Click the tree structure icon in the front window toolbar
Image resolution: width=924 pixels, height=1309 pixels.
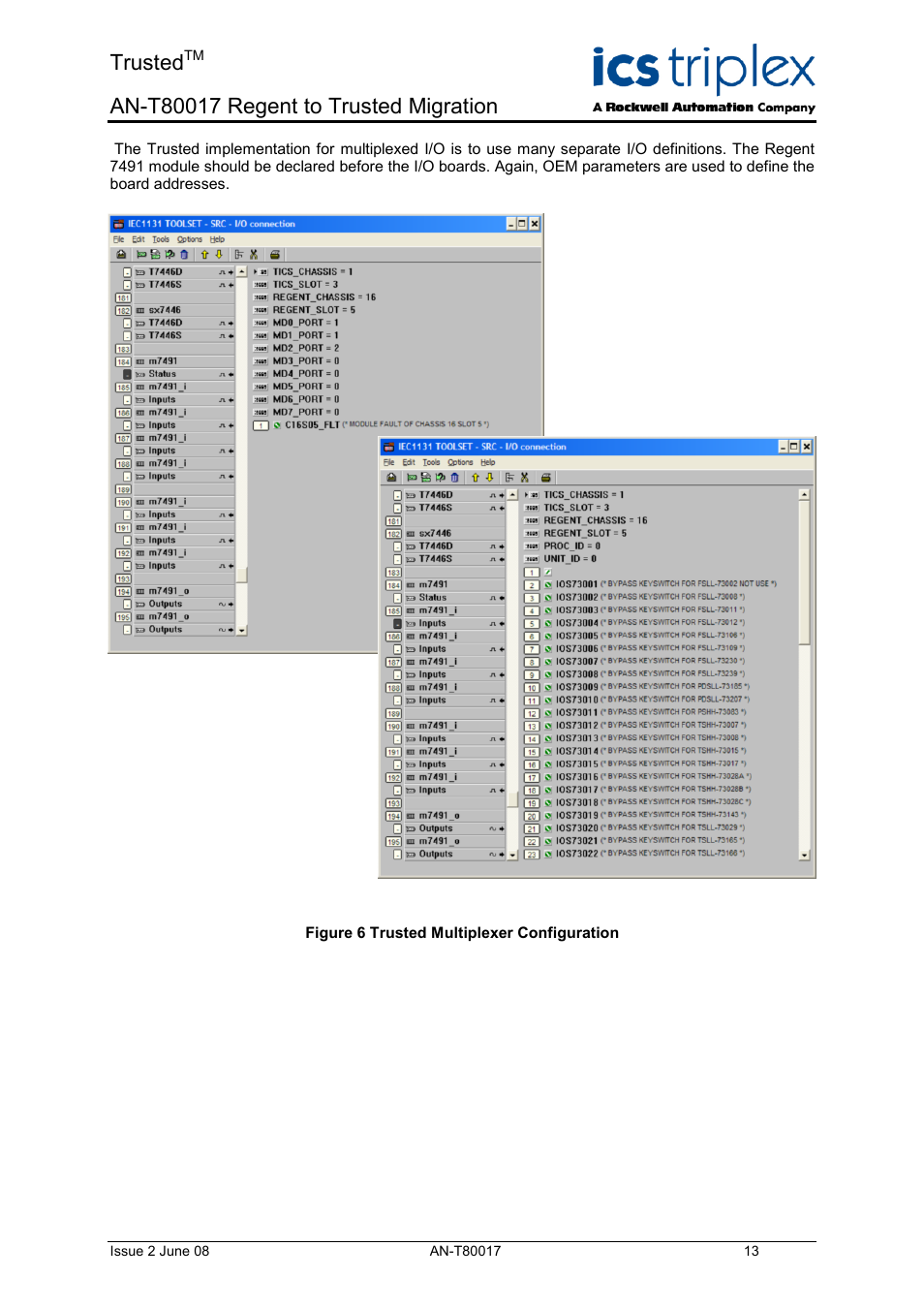click(509, 478)
